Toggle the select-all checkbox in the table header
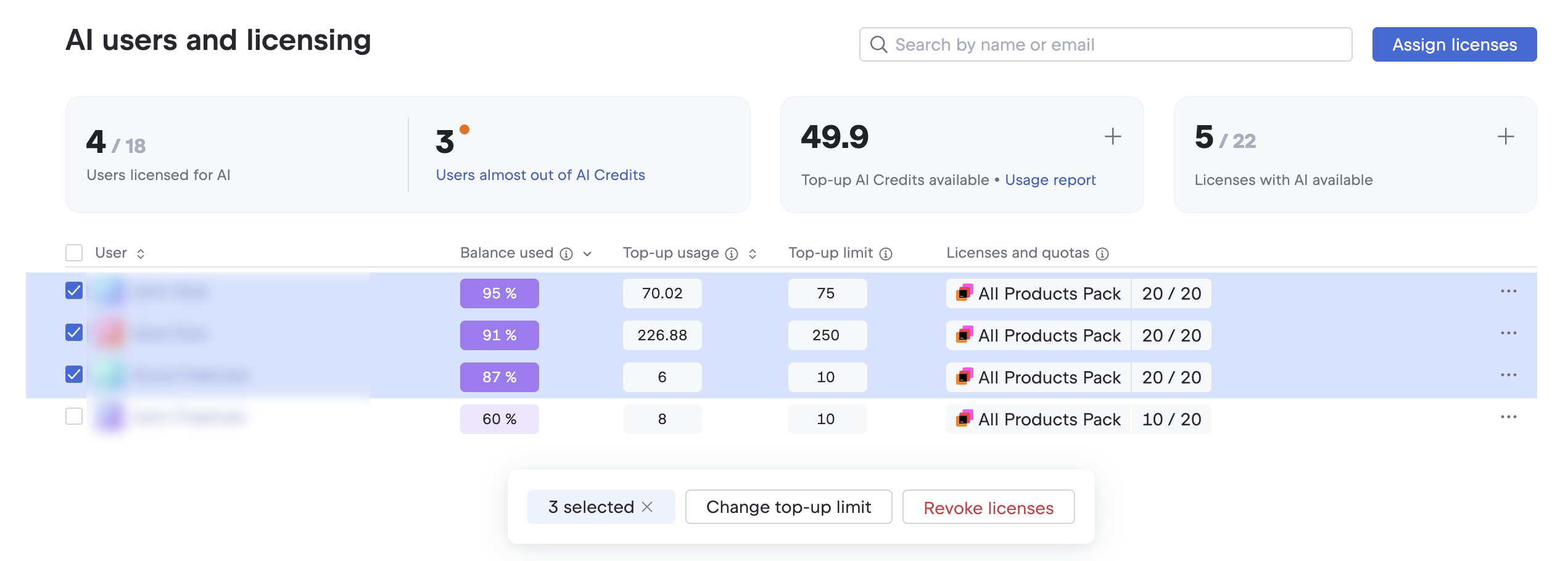 click(73, 252)
